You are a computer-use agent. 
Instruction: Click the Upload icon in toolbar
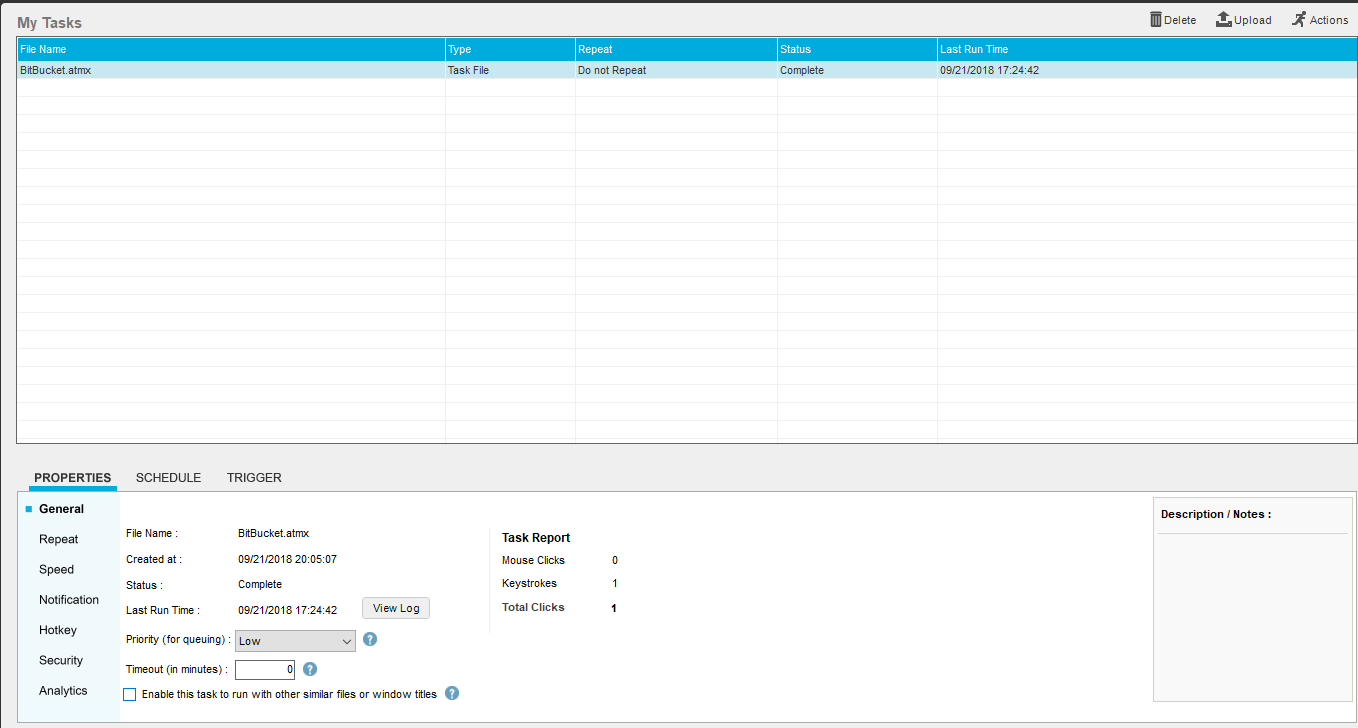coord(1223,20)
